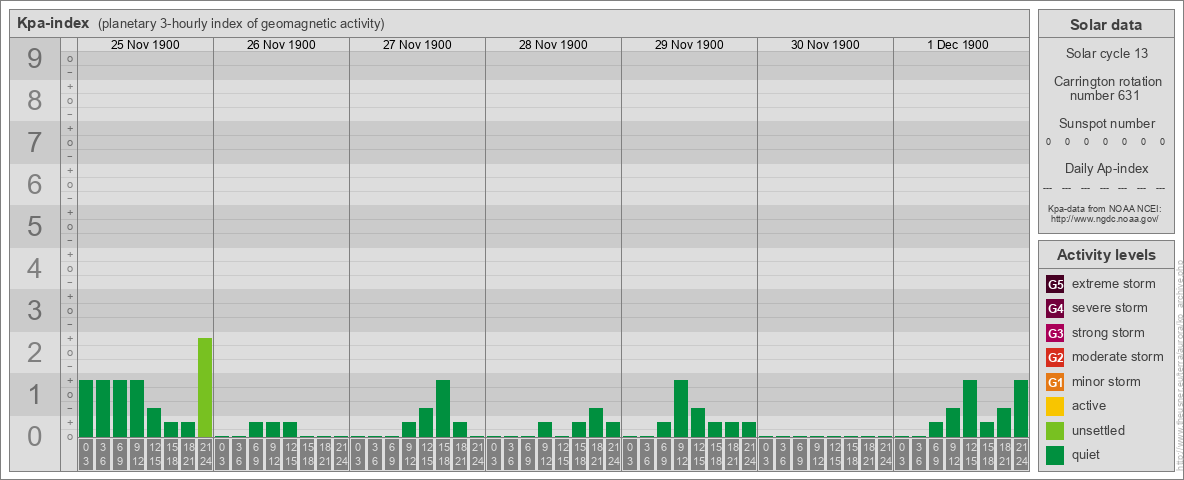Click the 21-24 bar on 1 Dec 1900
1184x480 pixels.
click(x=1021, y=408)
